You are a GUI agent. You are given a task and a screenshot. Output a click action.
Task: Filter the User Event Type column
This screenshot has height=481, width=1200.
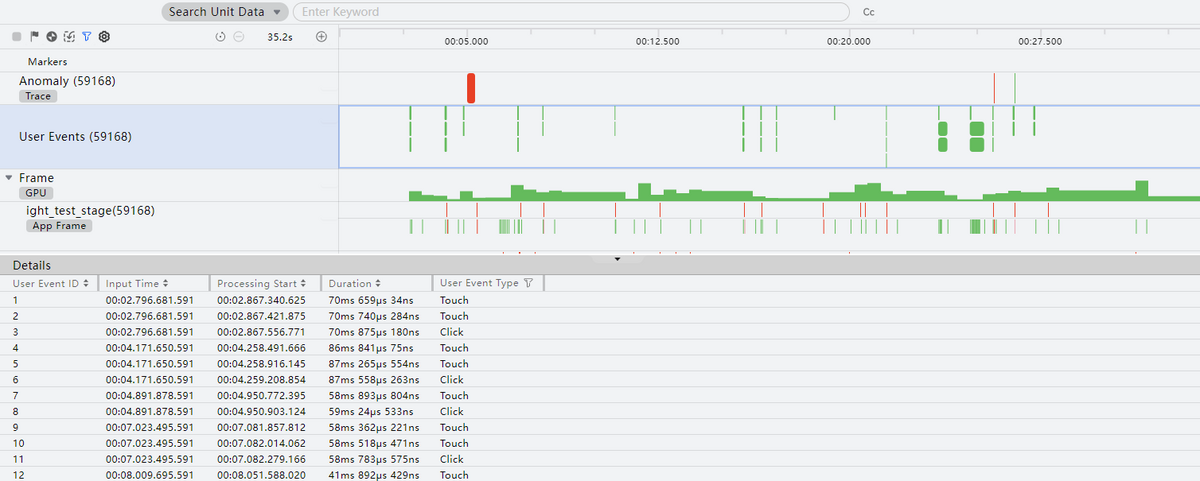coord(528,284)
